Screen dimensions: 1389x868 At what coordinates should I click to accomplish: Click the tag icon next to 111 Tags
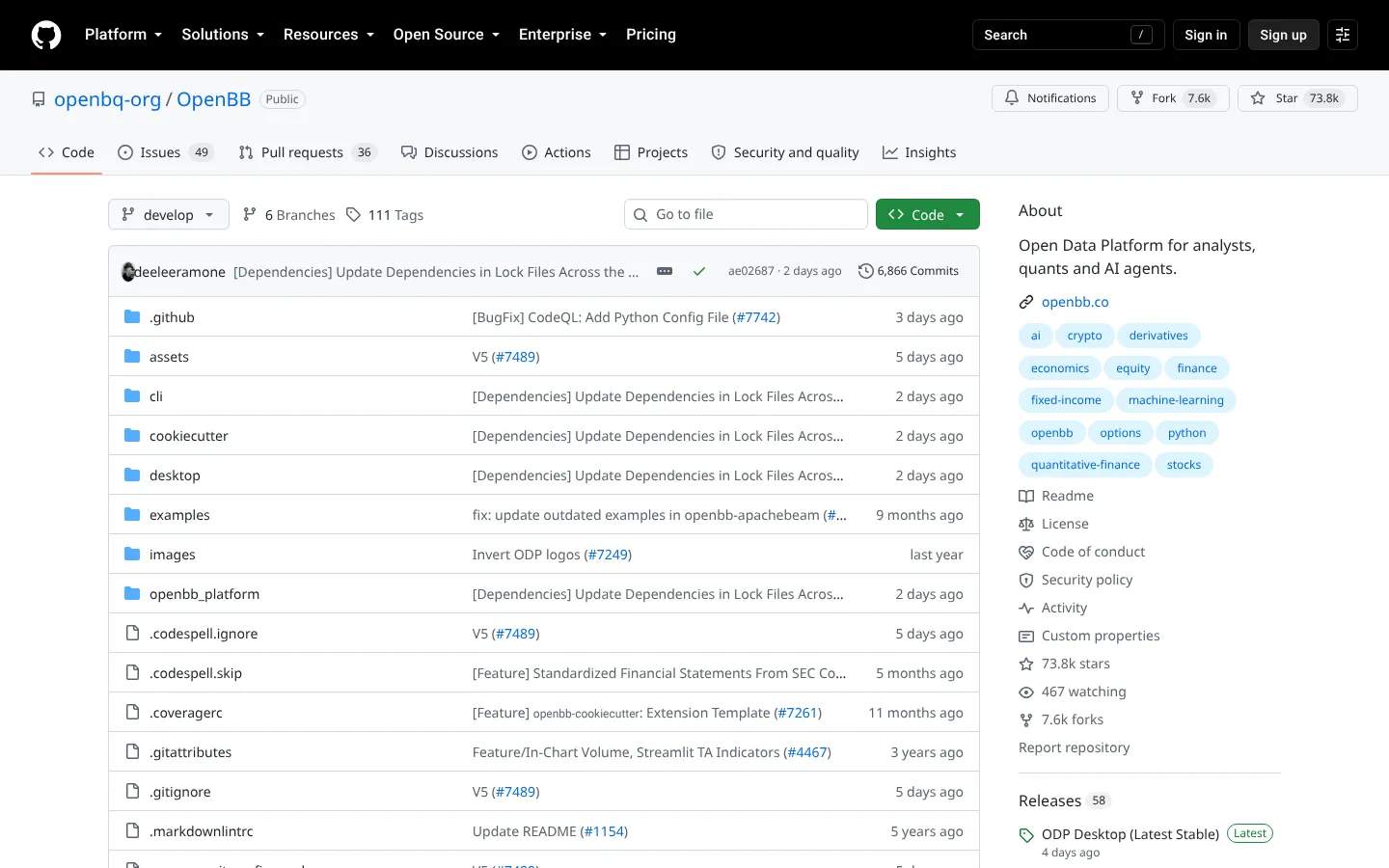point(354,215)
